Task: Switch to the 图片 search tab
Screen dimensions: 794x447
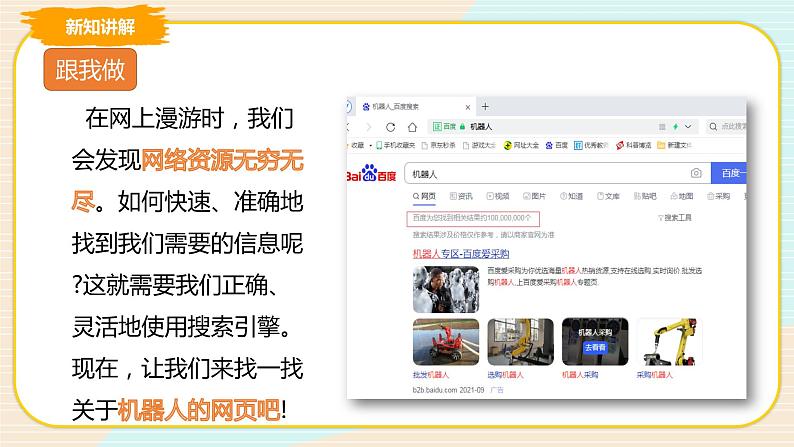Action: (536, 197)
